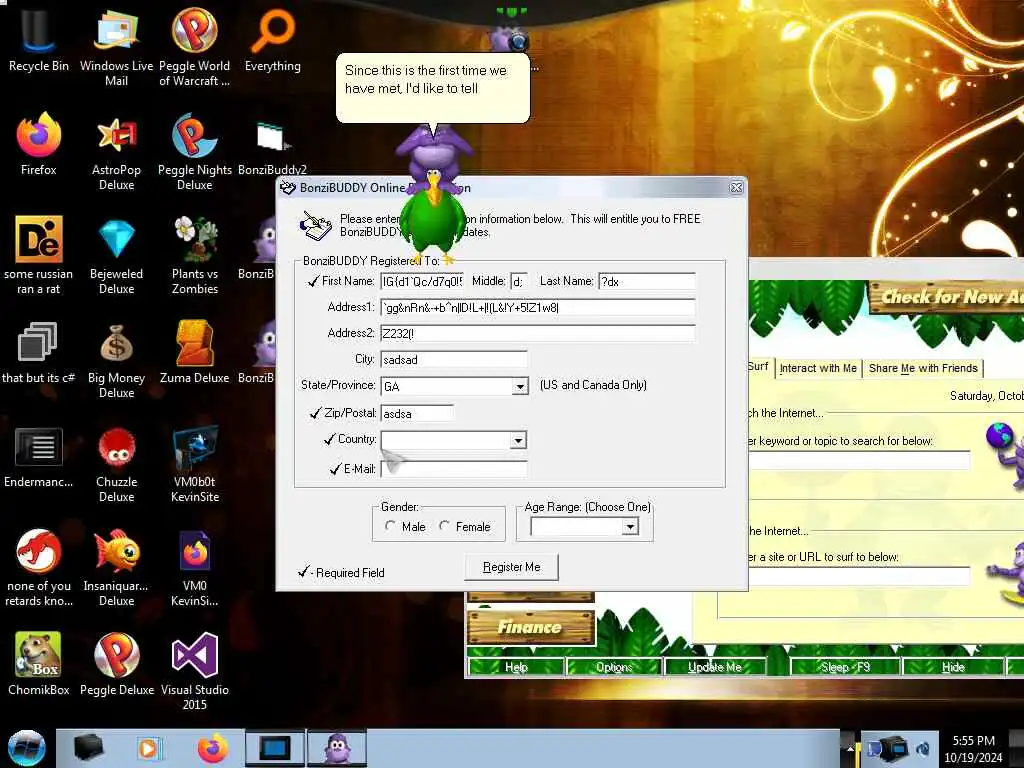Click the Address1 input field

pyautogui.click(x=537, y=308)
